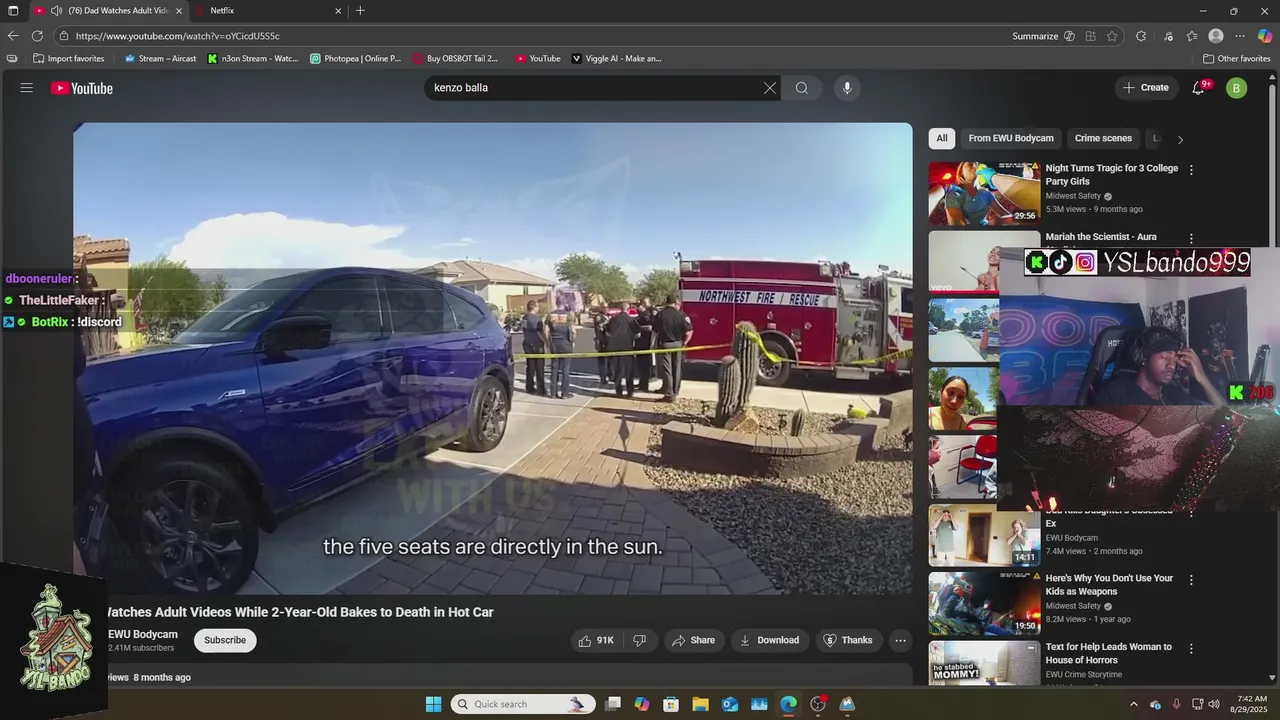Start voice search with microphone
Image resolution: width=1280 pixels, height=720 pixels.
pos(847,88)
